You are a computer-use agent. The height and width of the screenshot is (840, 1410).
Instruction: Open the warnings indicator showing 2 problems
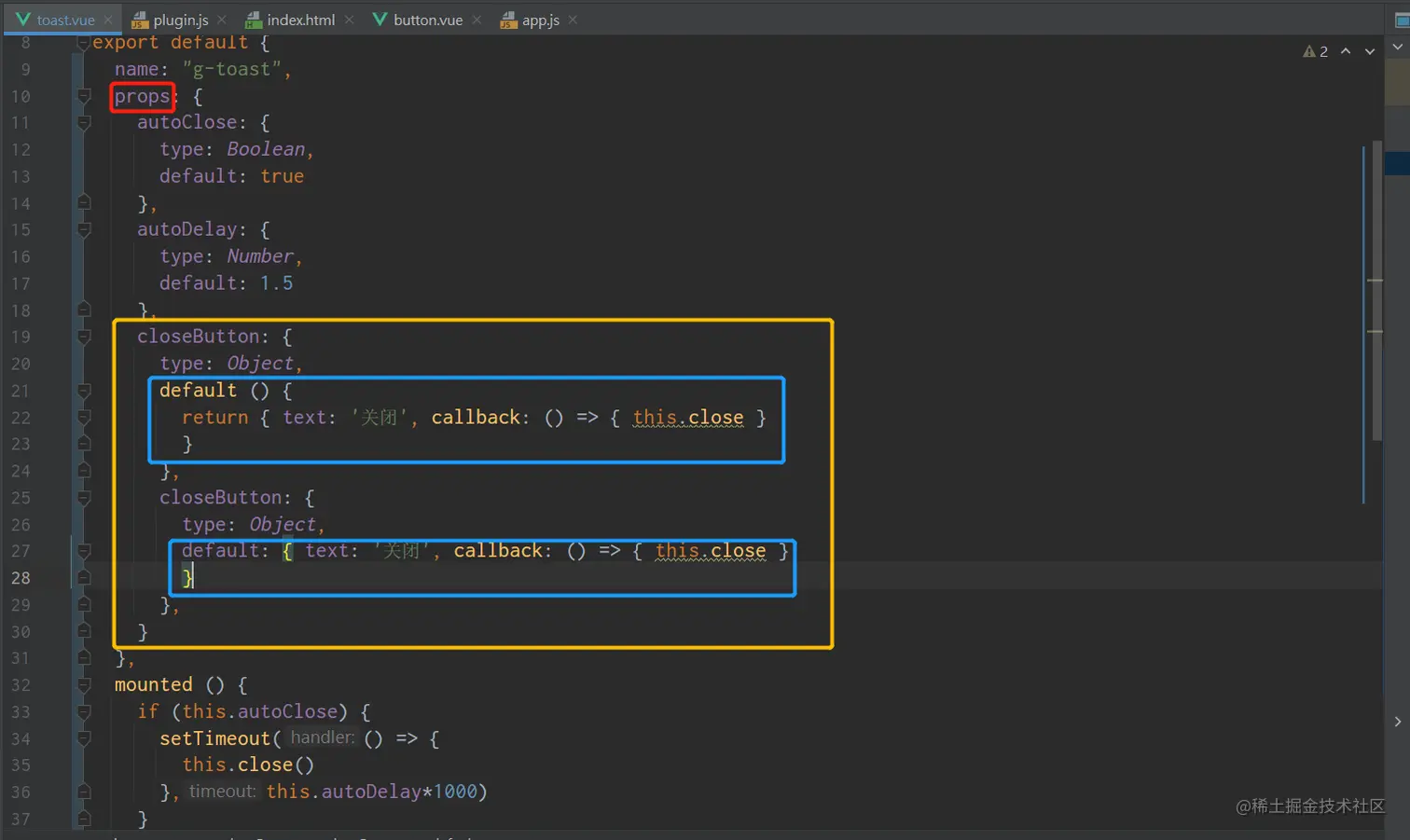coord(1315,51)
